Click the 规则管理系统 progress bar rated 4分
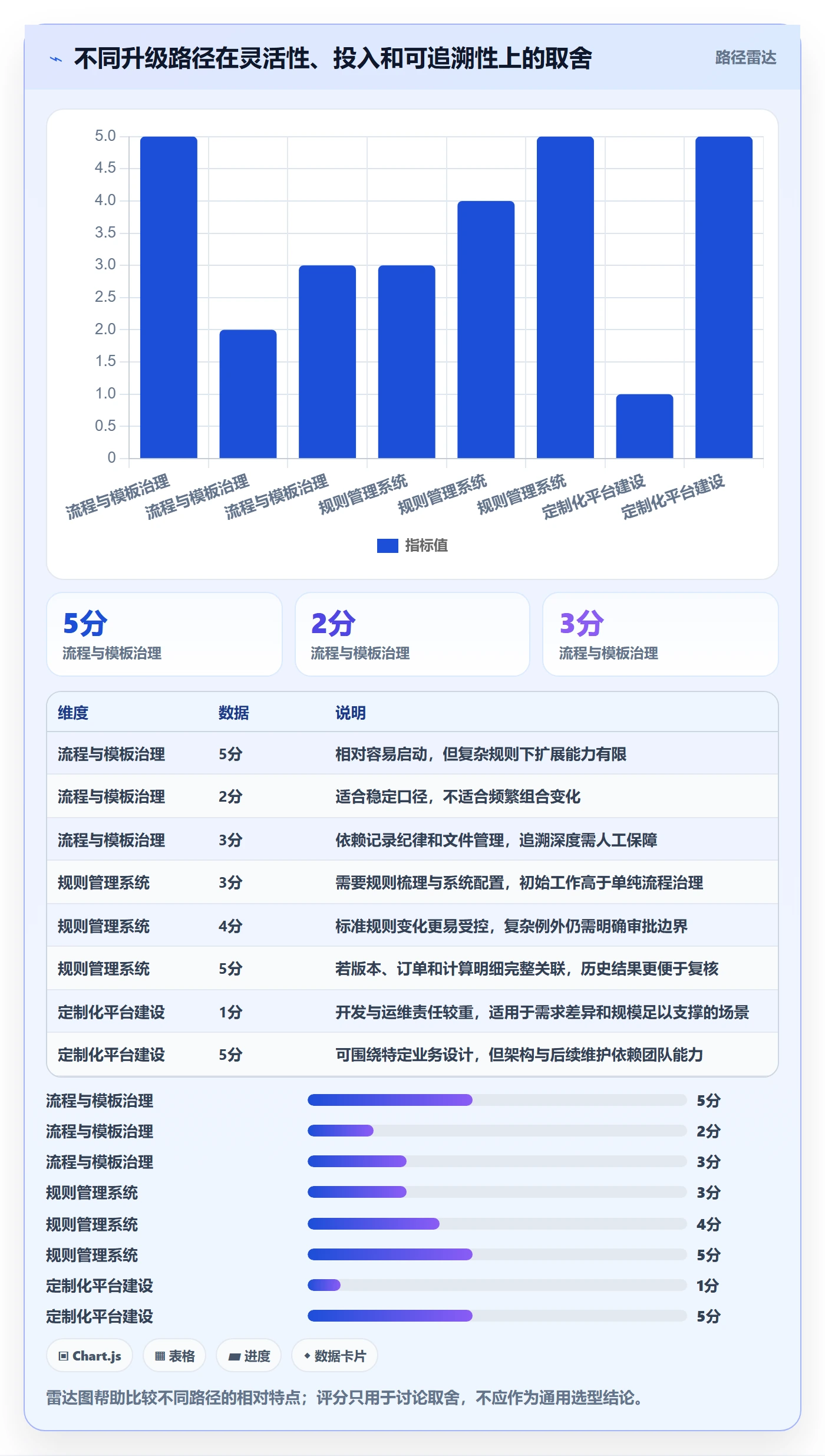This screenshot has height=1456, width=825. point(497,1224)
